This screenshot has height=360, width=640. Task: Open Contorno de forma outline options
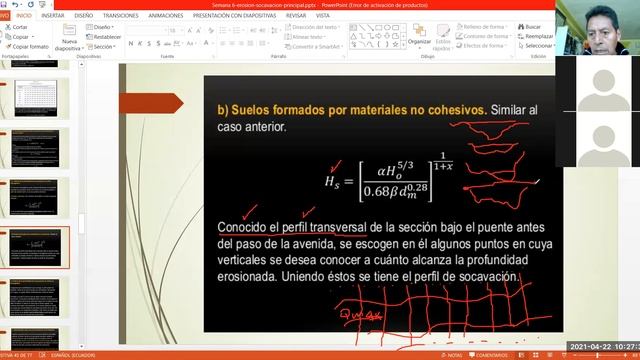pos(483,36)
